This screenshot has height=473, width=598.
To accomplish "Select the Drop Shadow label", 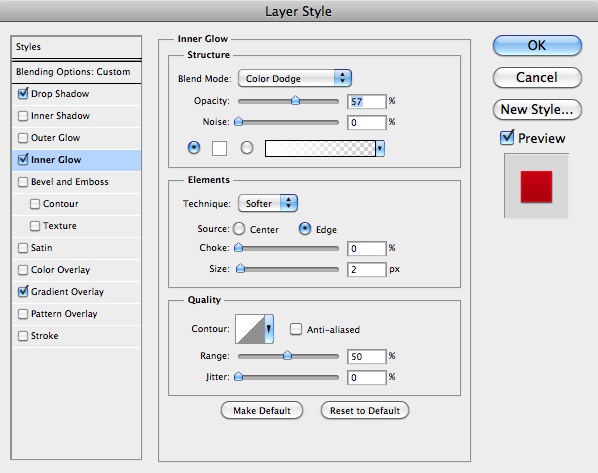I will coord(60,93).
